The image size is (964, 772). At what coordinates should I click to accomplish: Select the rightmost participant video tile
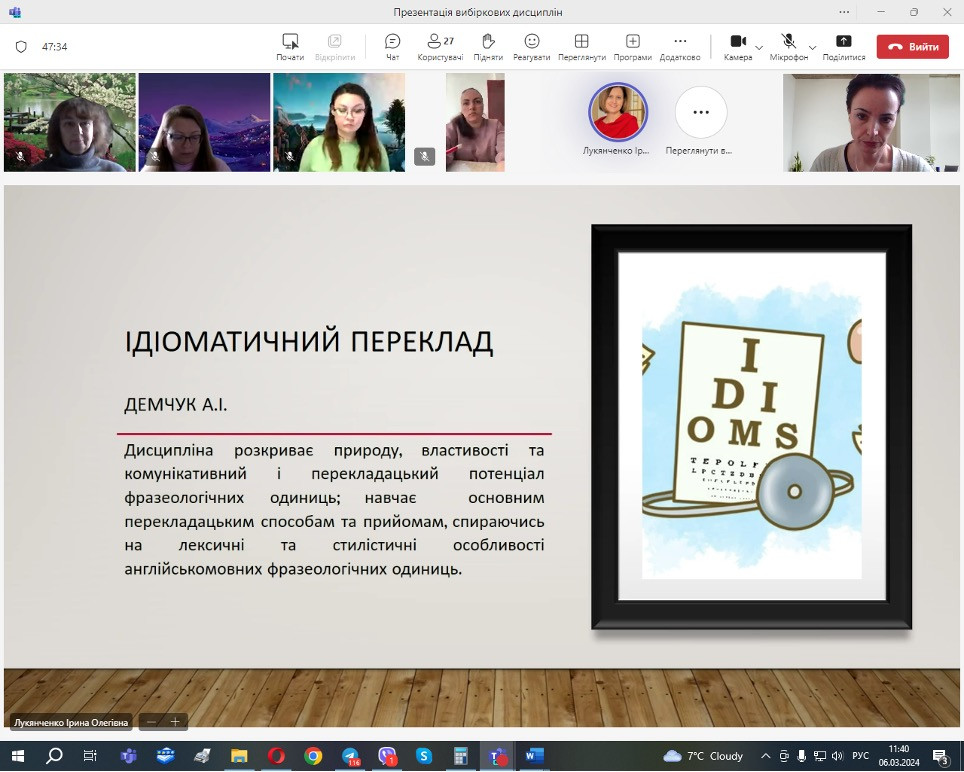870,123
